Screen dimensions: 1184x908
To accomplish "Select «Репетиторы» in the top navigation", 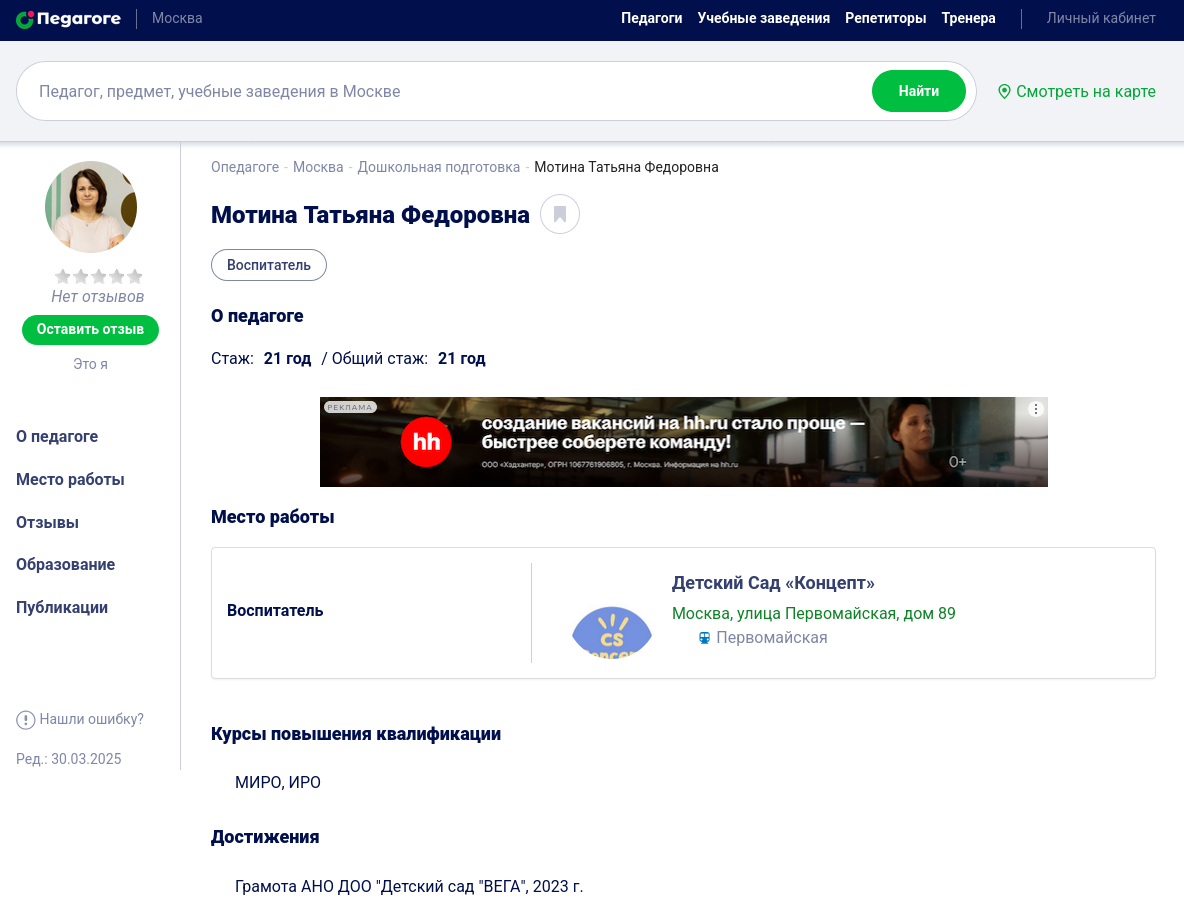I will (885, 18).
